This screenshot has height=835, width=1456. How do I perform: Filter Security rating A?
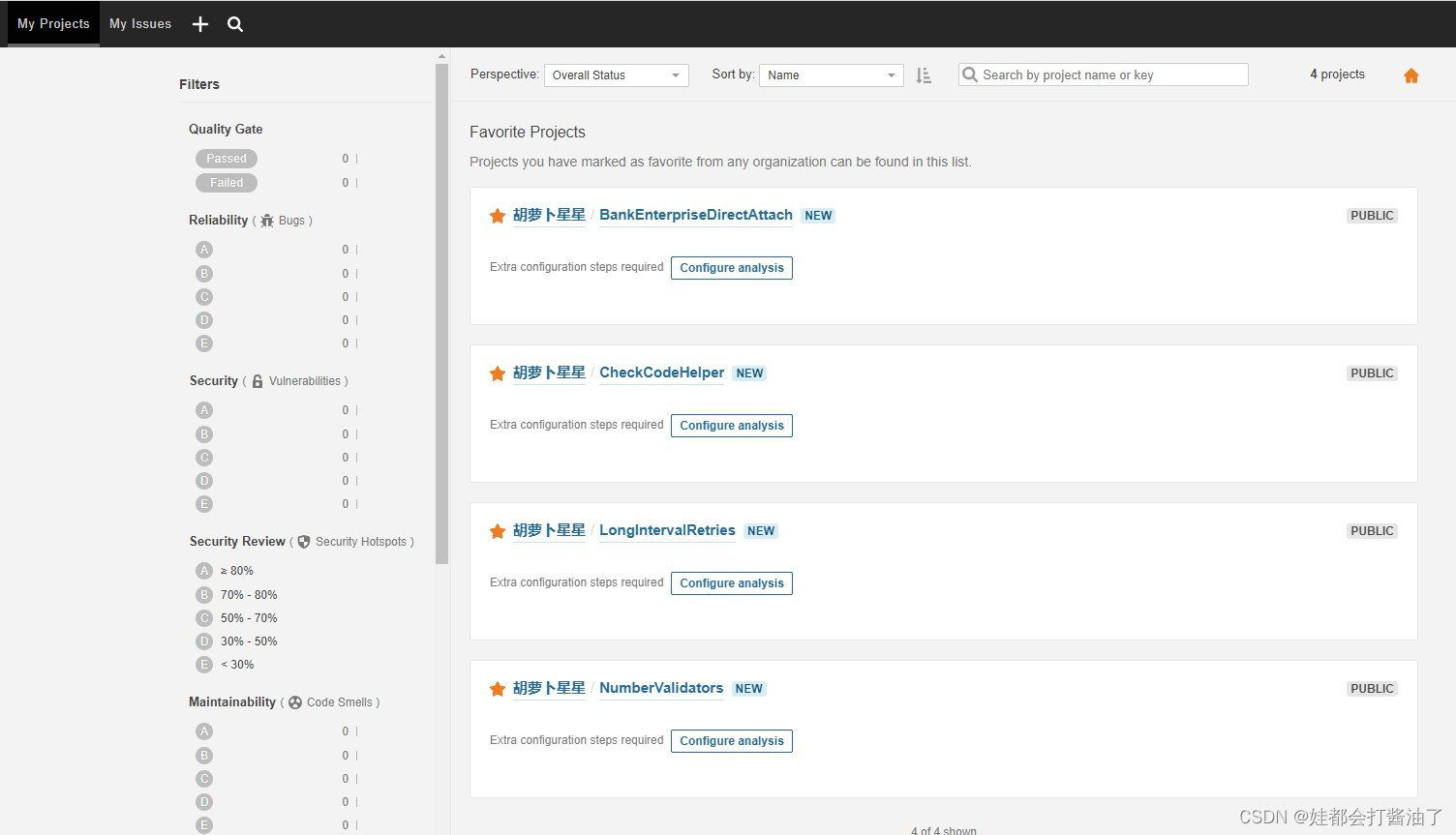[x=204, y=410]
